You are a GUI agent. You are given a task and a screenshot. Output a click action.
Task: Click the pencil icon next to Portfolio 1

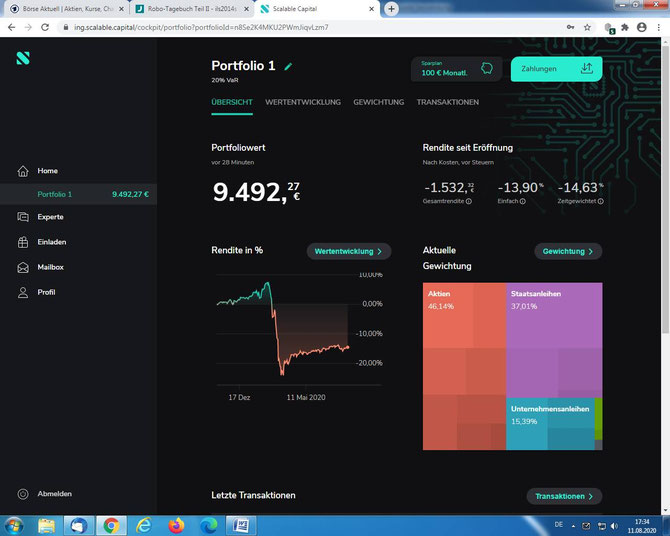(288, 66)
